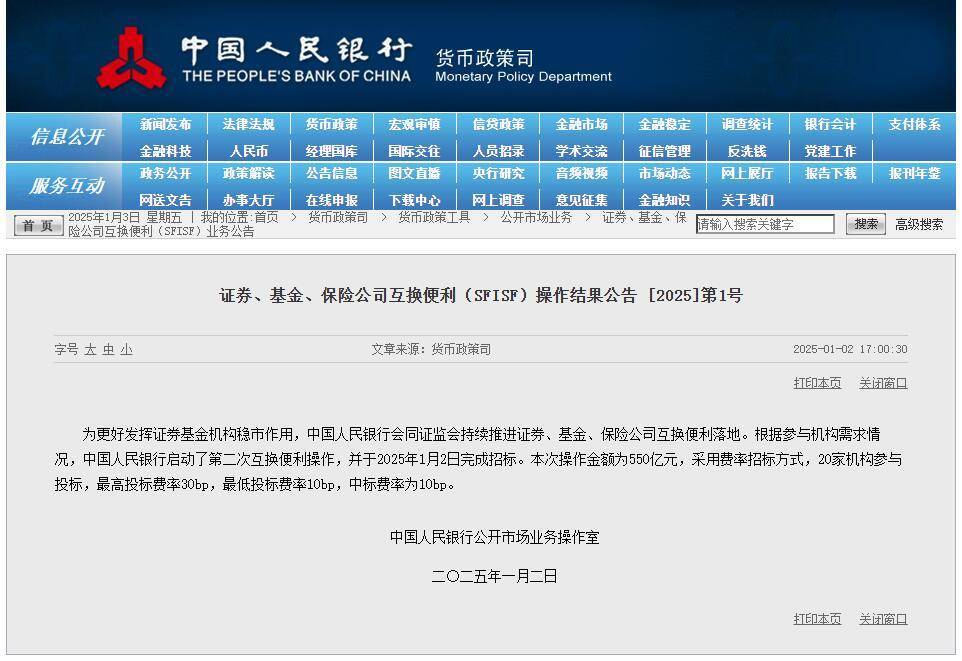The width and height of the screenshot is (962, 661).
Task: Set font size to 大
Action: click(90, 349)
